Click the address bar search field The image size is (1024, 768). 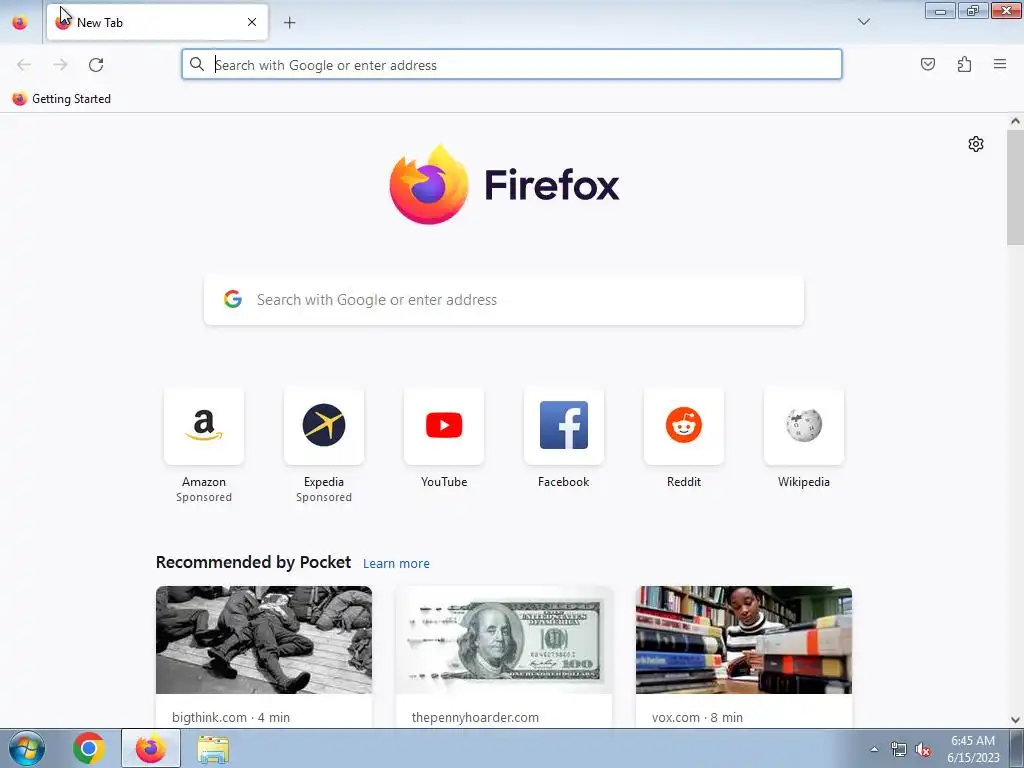(511, 65)
